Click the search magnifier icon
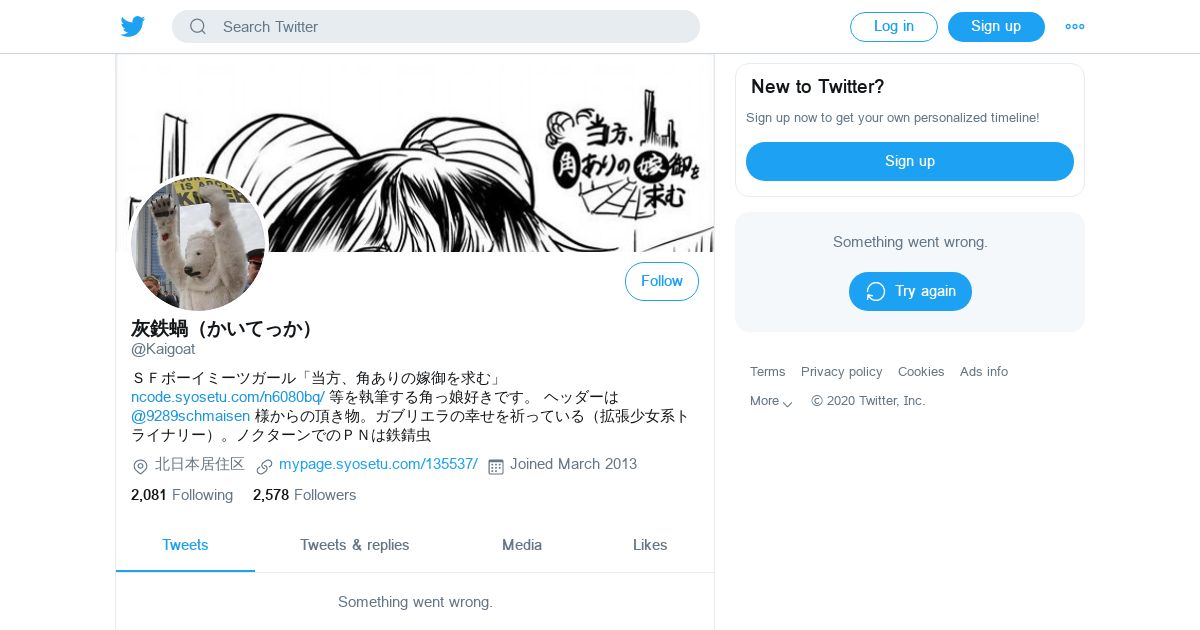Viewport: 1200px width, 630px height. click(x=198, y=27)
